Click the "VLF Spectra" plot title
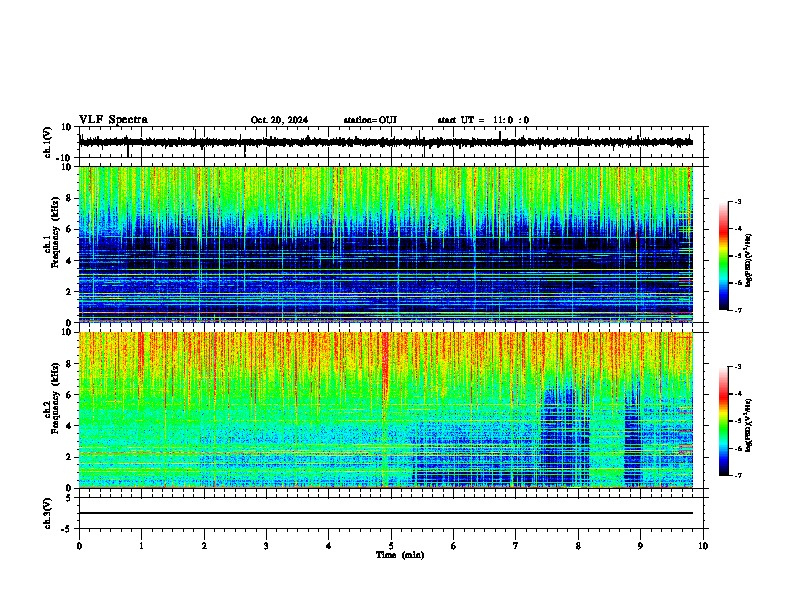This screenshot has width=792, height=612. click(x=113, y=120)
